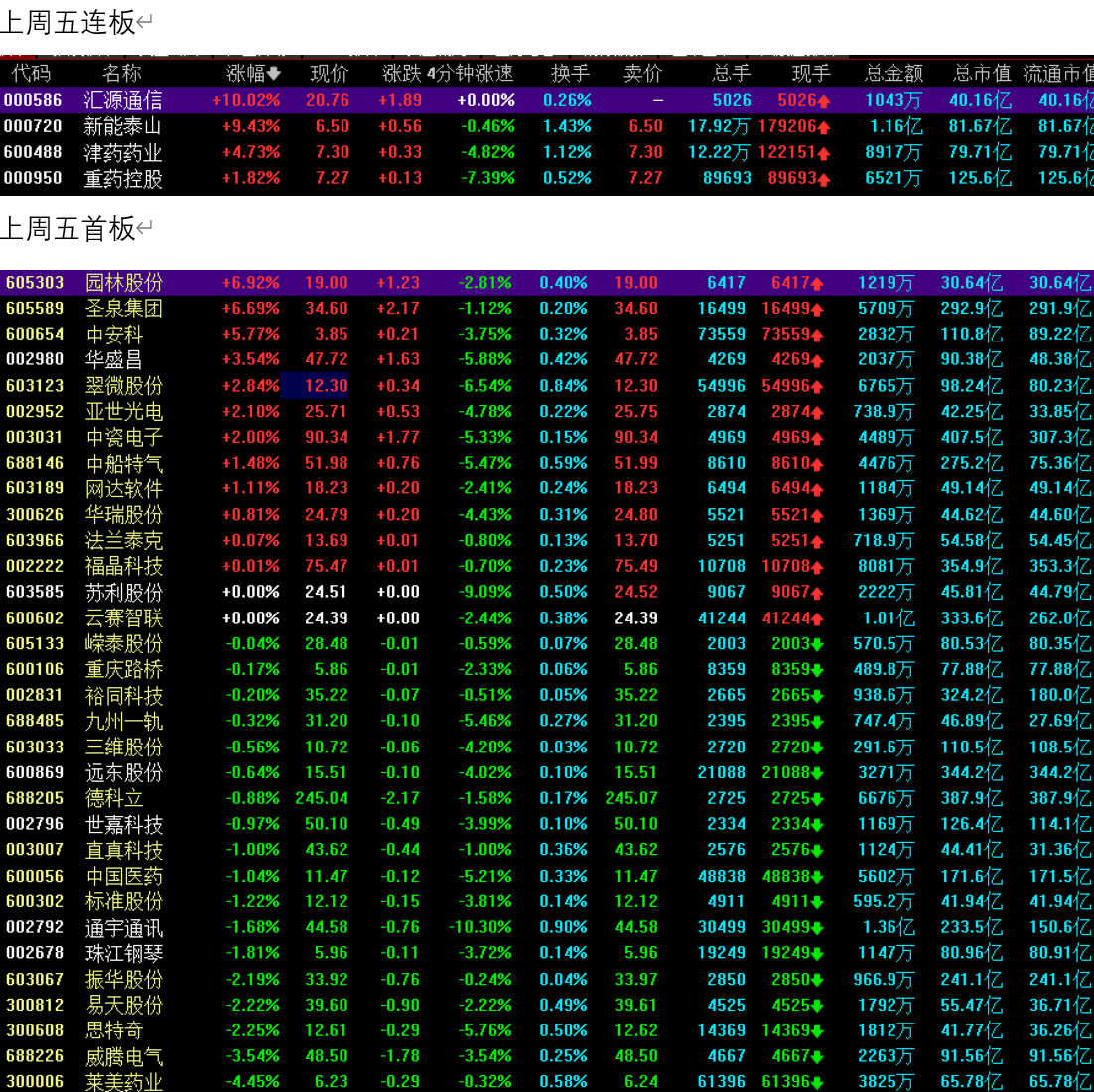Viewport: 1094px width, 1092px height.
Task: Click the 总市值 column header
Action: 981,73
